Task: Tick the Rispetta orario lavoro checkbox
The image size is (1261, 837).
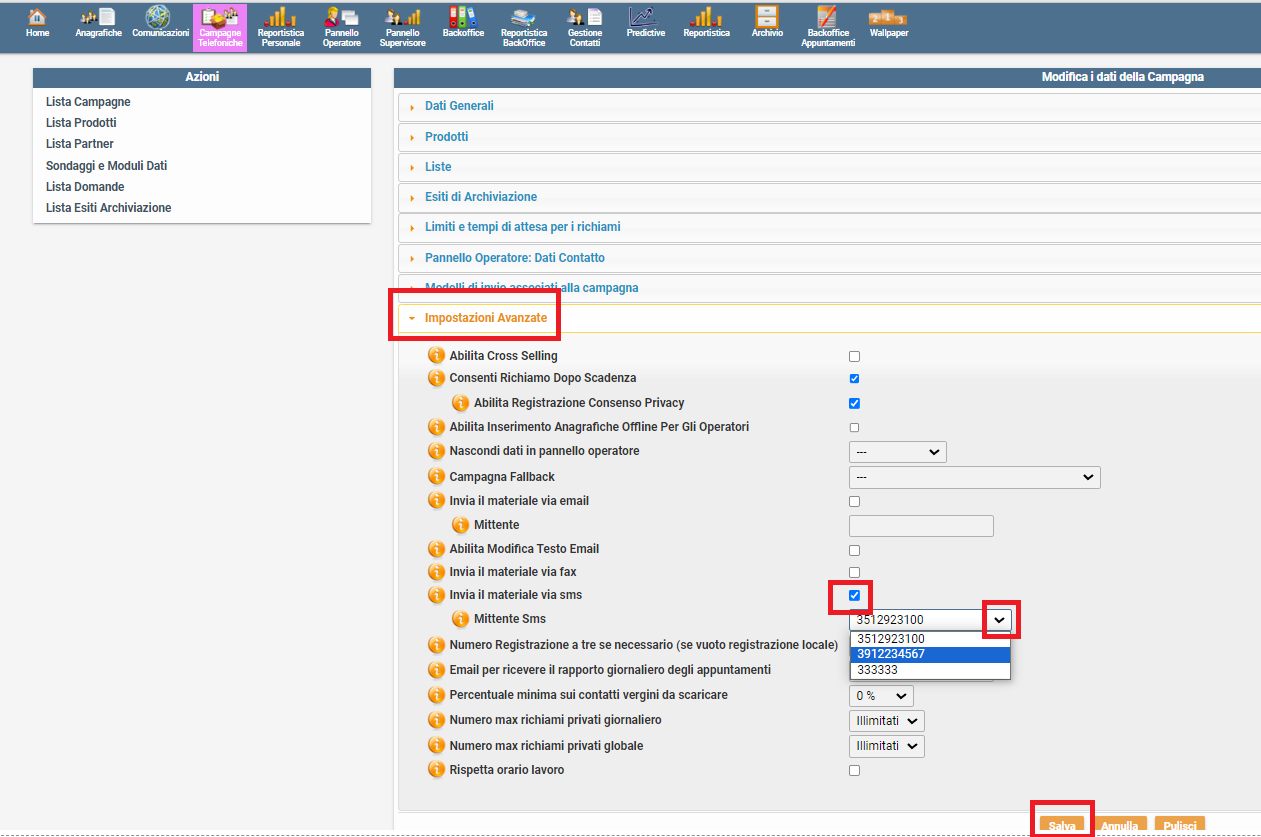Action: tap(854, 771)
